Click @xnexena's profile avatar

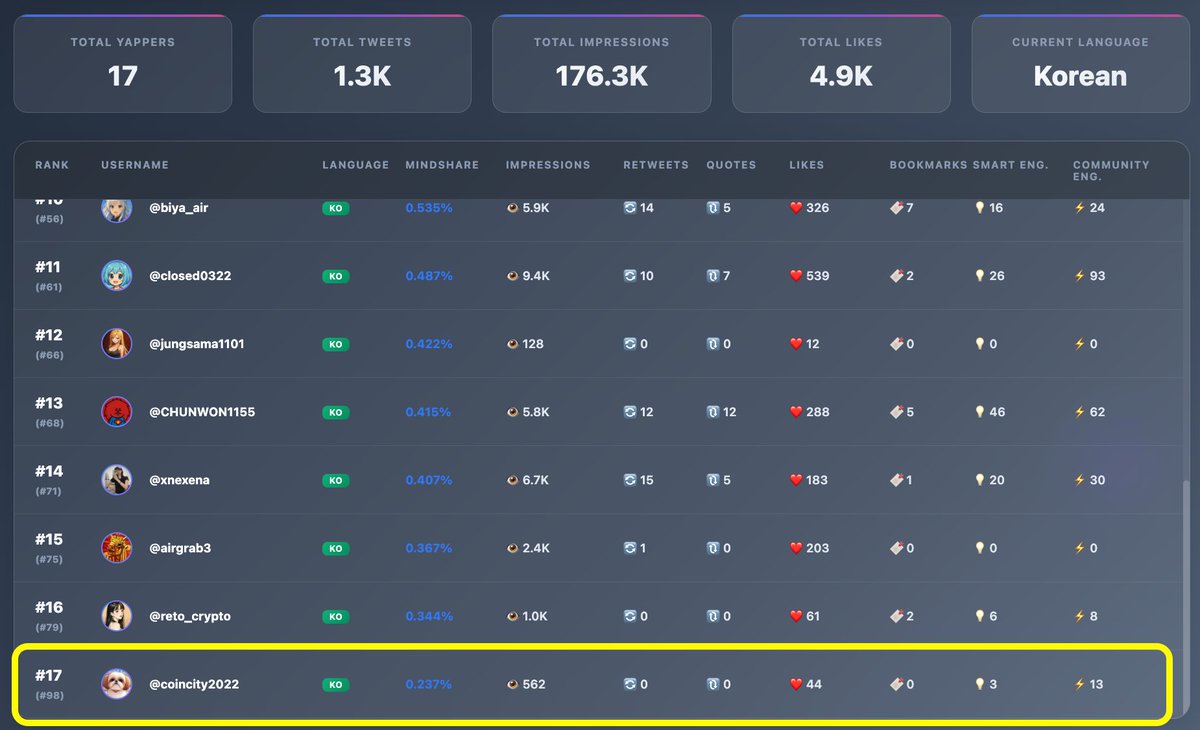pyautogui.click(x=117, y=479)
